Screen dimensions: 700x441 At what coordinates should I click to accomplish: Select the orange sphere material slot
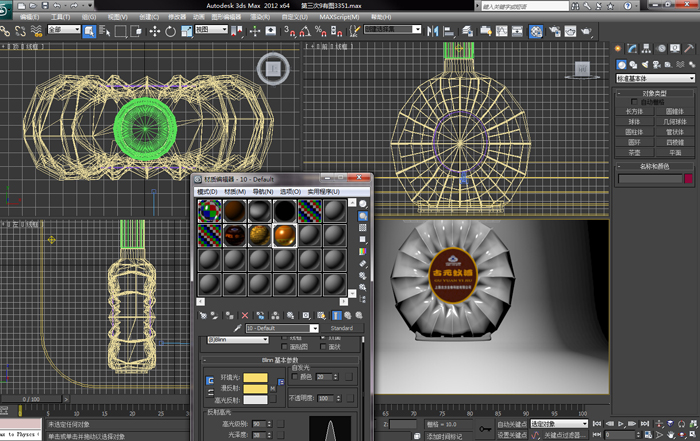(286, 235)
